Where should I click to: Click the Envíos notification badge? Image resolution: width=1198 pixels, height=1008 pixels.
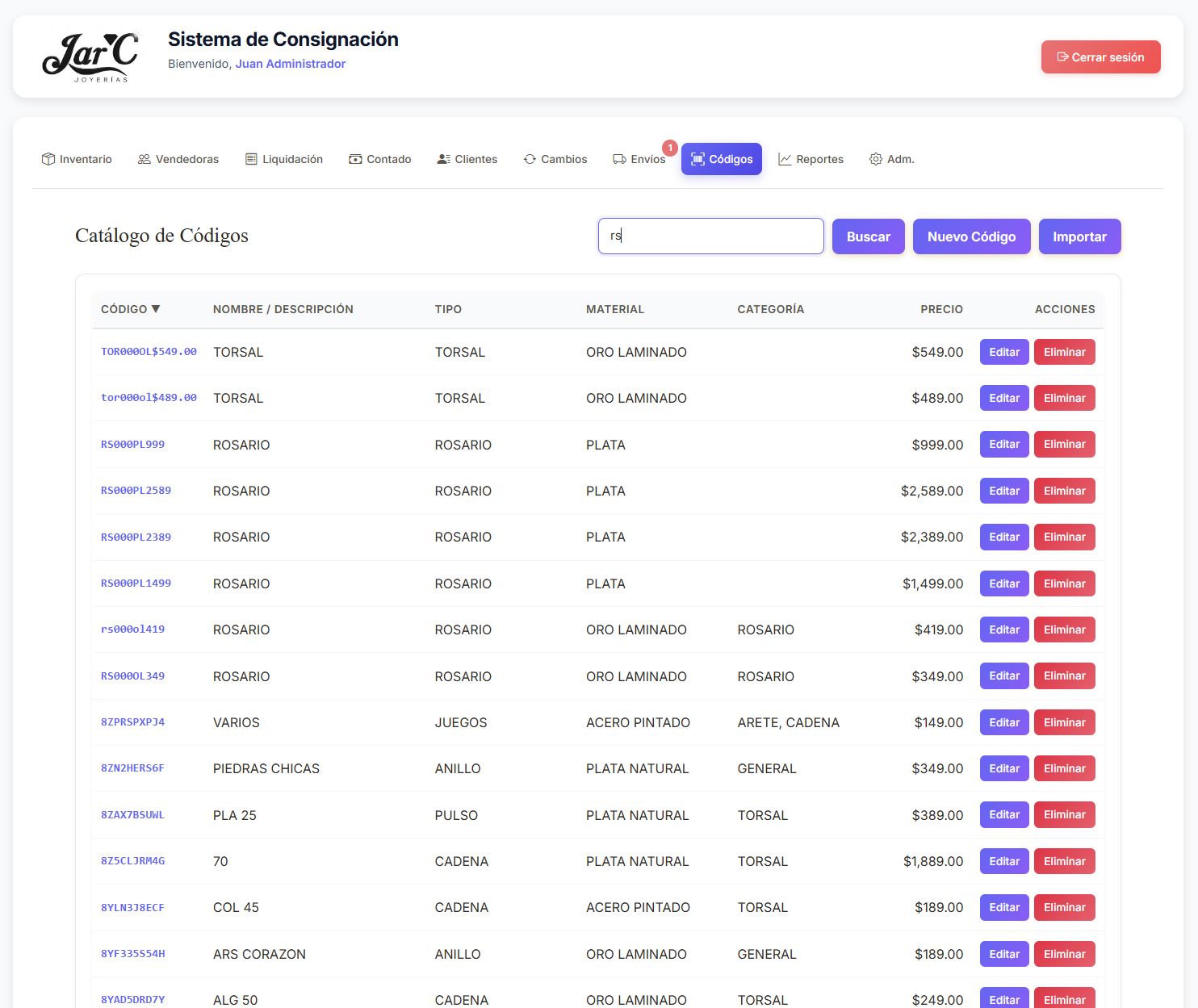click(x=670, y=148)
